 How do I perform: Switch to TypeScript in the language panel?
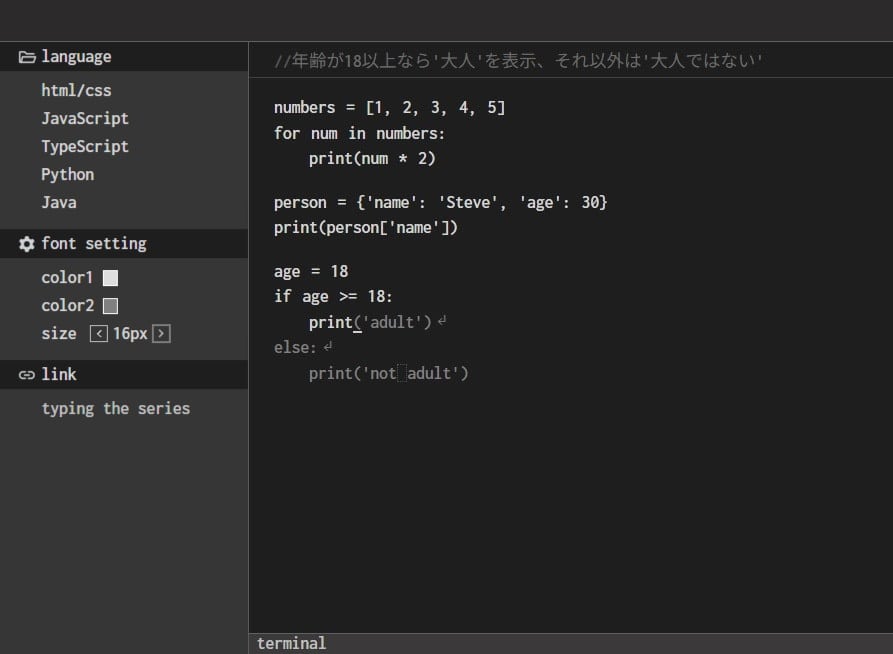[84, 146]
